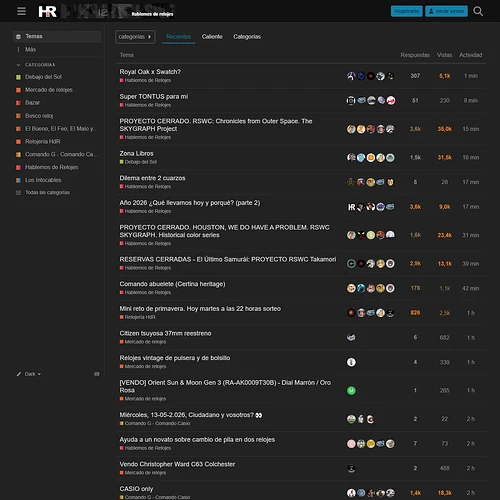500x500 pixels.
Task: Switch to the Caliente tab
Action: [x=212, y=37]
